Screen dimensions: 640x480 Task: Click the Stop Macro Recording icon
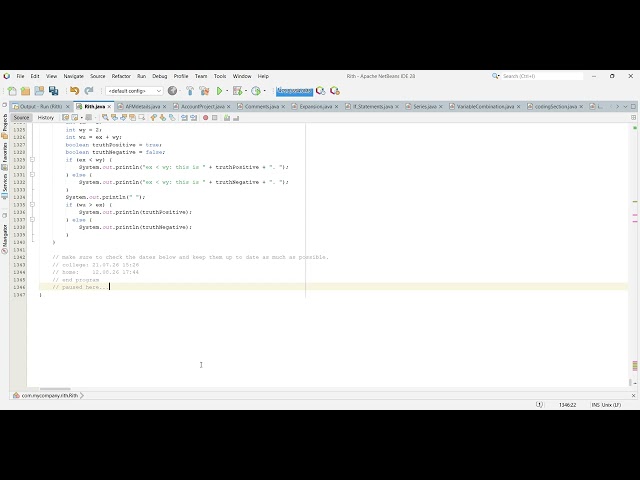tap(215, 118)
